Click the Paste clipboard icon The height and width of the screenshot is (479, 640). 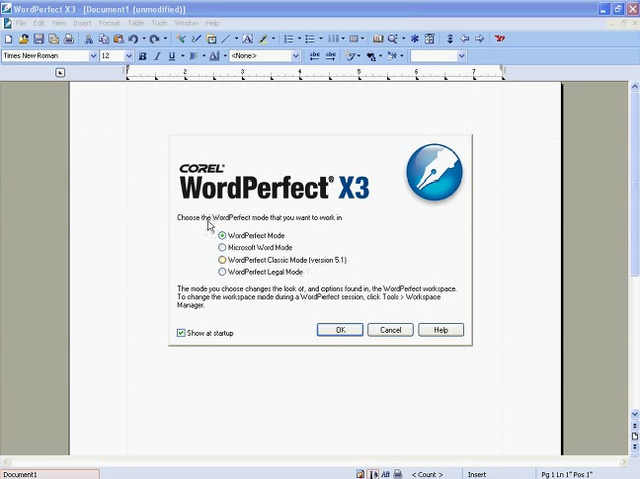(119, 39)
